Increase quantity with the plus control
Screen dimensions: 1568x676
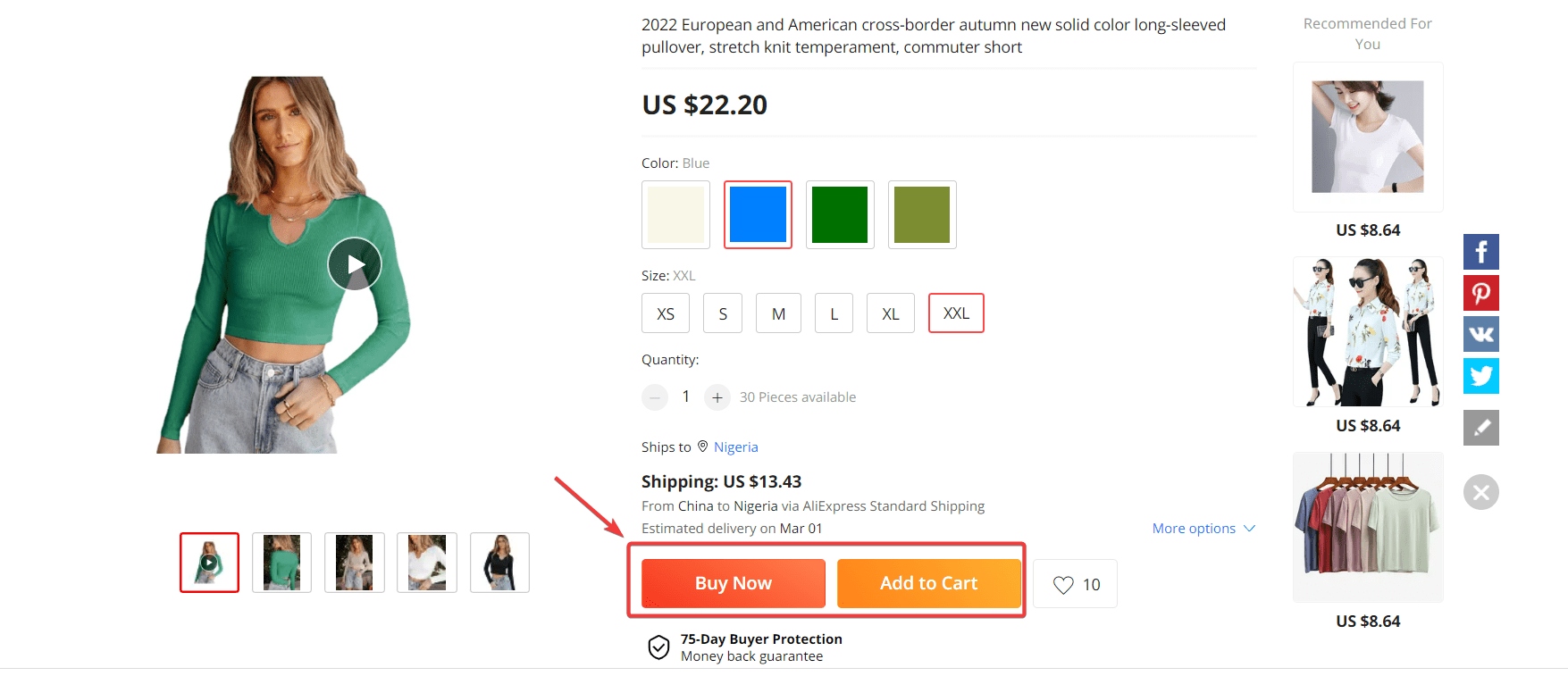717,396
